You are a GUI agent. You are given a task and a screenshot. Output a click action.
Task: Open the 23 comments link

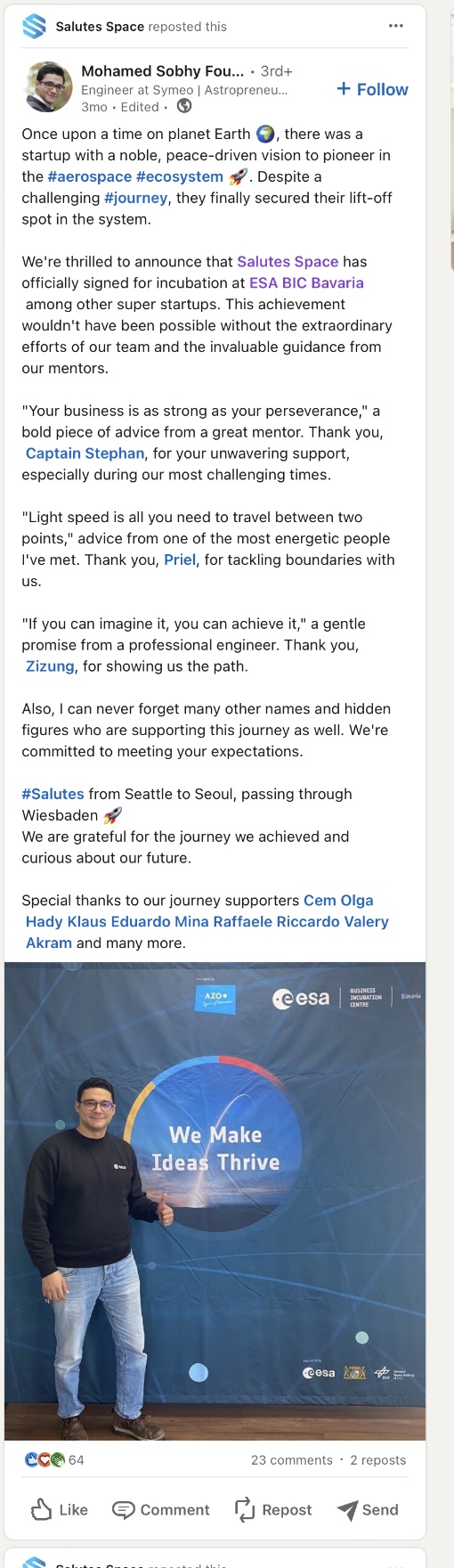point(292,1459)
